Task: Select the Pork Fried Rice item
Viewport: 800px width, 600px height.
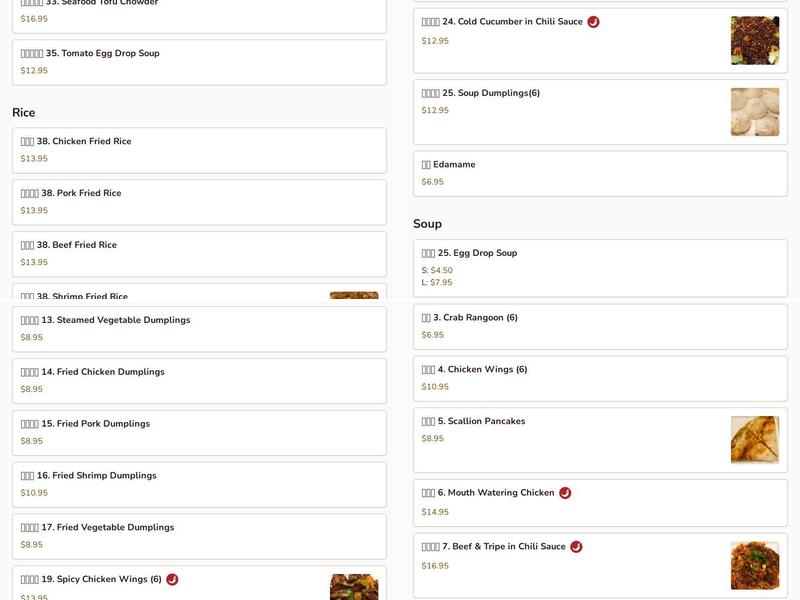Action: (x=199, y=202)
